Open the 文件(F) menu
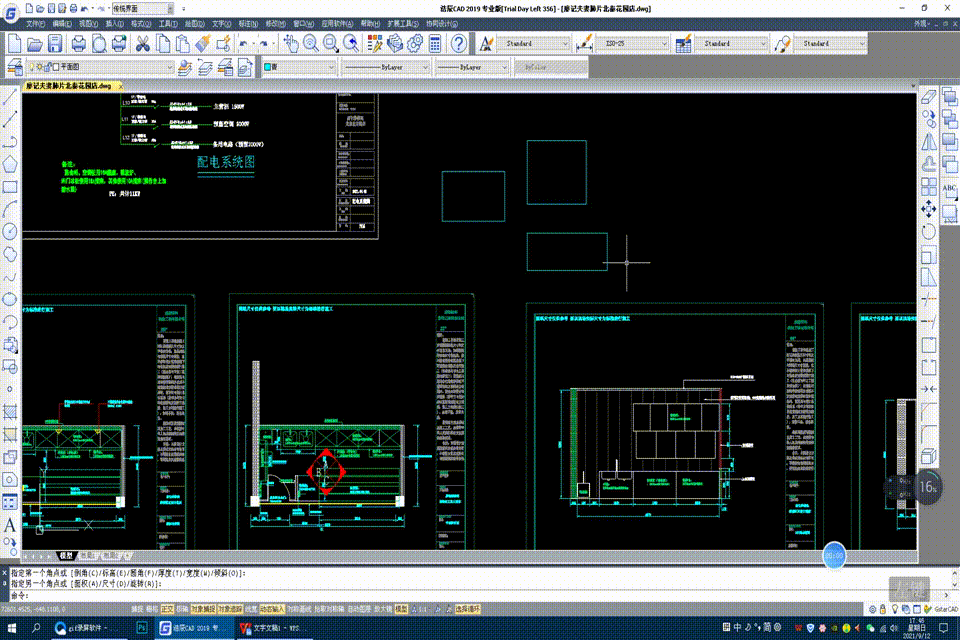Screen dimensions: 960x640 pos(35,22)
